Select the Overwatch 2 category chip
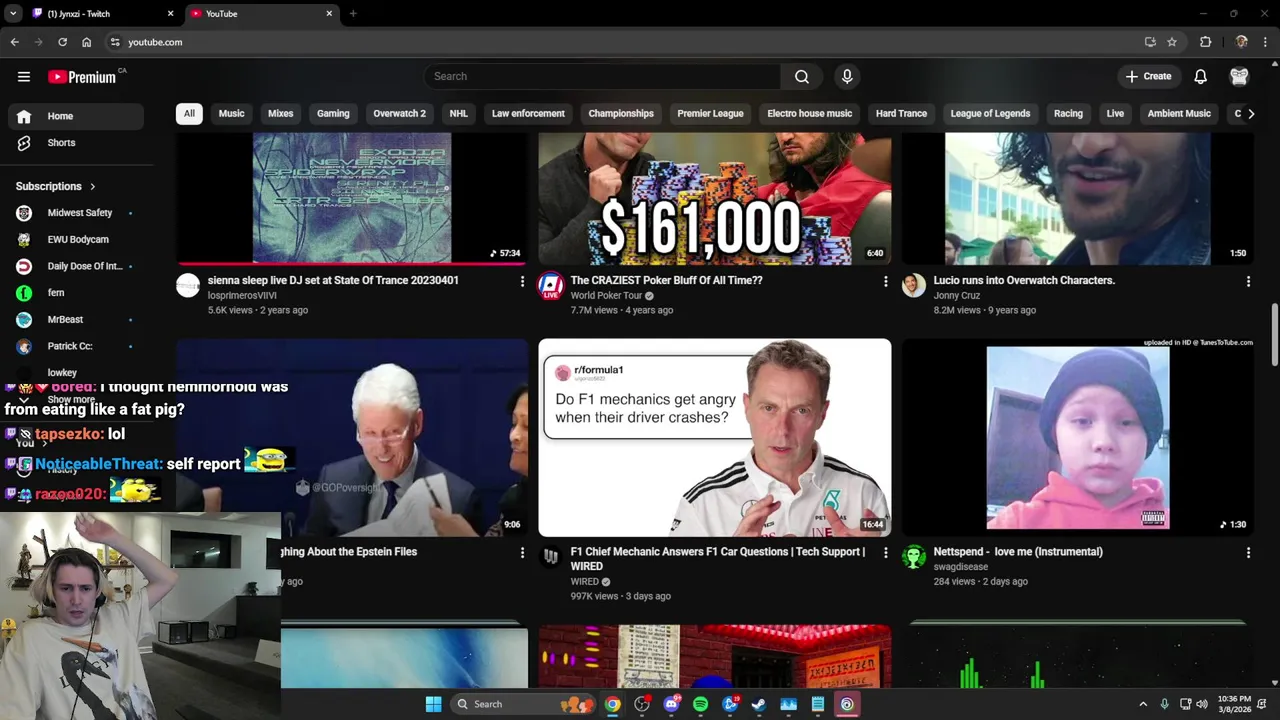Image resolution: width=1280 pixels, height=720 pixels. (x=399, y=114)
